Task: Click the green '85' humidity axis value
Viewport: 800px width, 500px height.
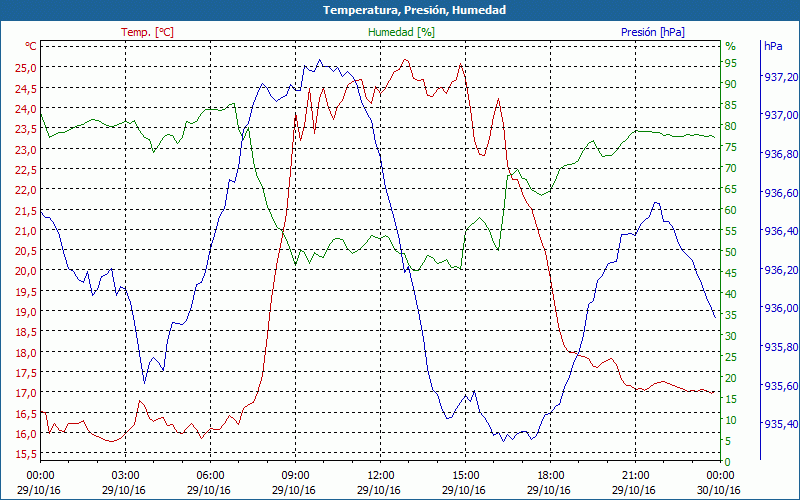Action: (x=731, y=105)
